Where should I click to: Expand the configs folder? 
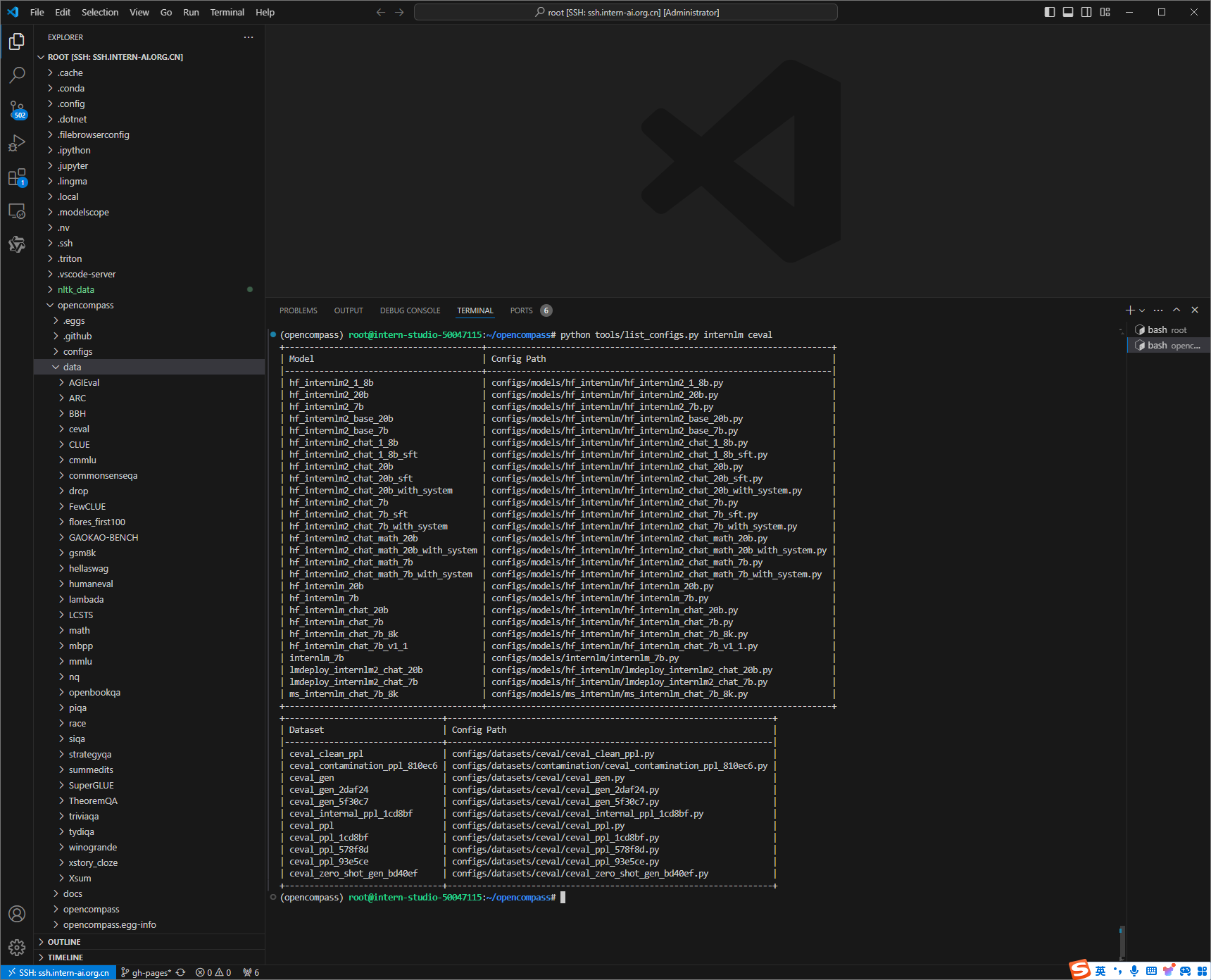pos(149,351)
